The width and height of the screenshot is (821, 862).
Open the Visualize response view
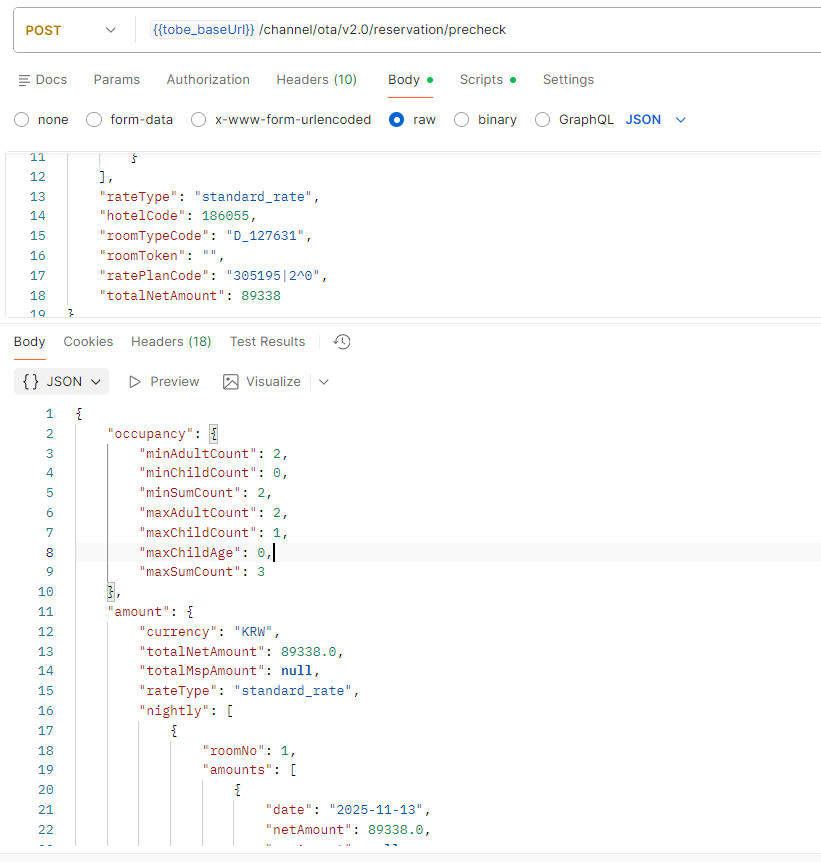tap(262, 382)
